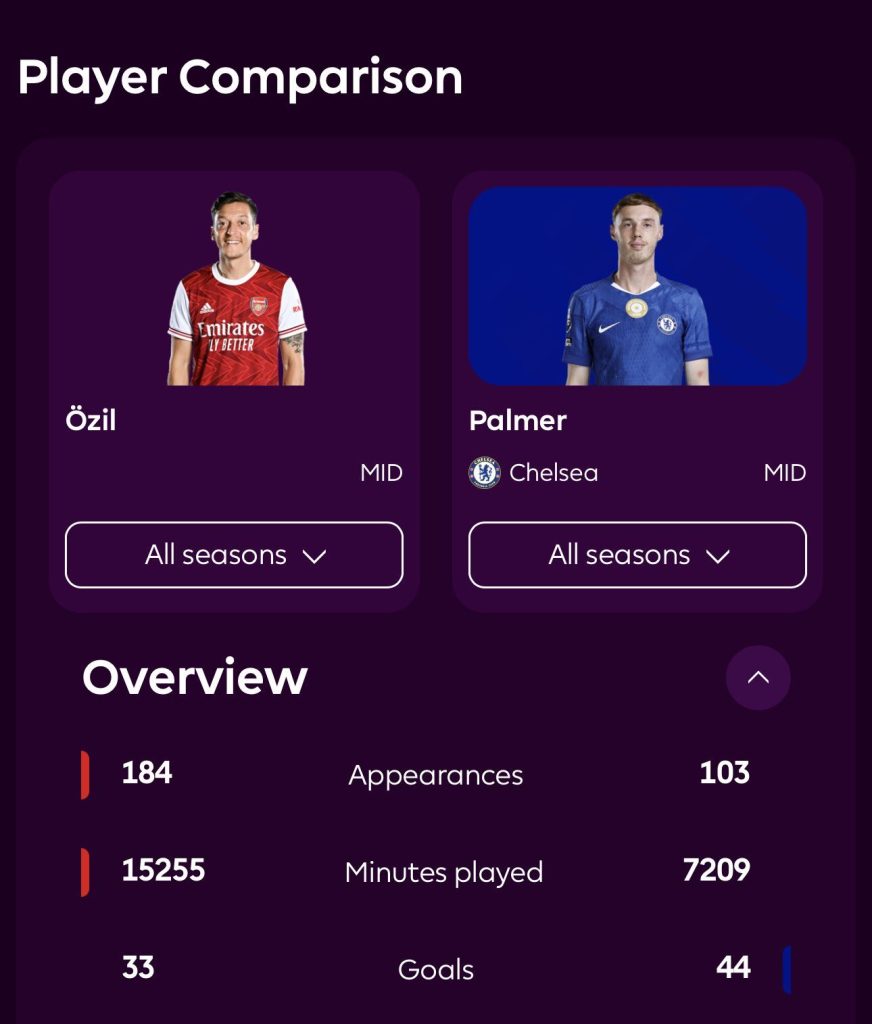The image size is (872, 1024).
Task: Select the Palmer player name
Action: (x=517, y=421)
